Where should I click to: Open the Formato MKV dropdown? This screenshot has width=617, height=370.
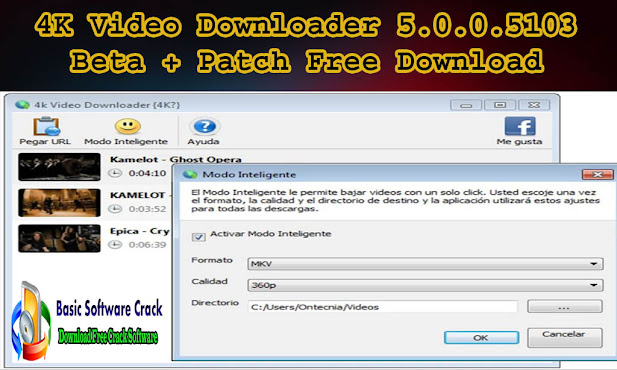(x=425, y=264)
